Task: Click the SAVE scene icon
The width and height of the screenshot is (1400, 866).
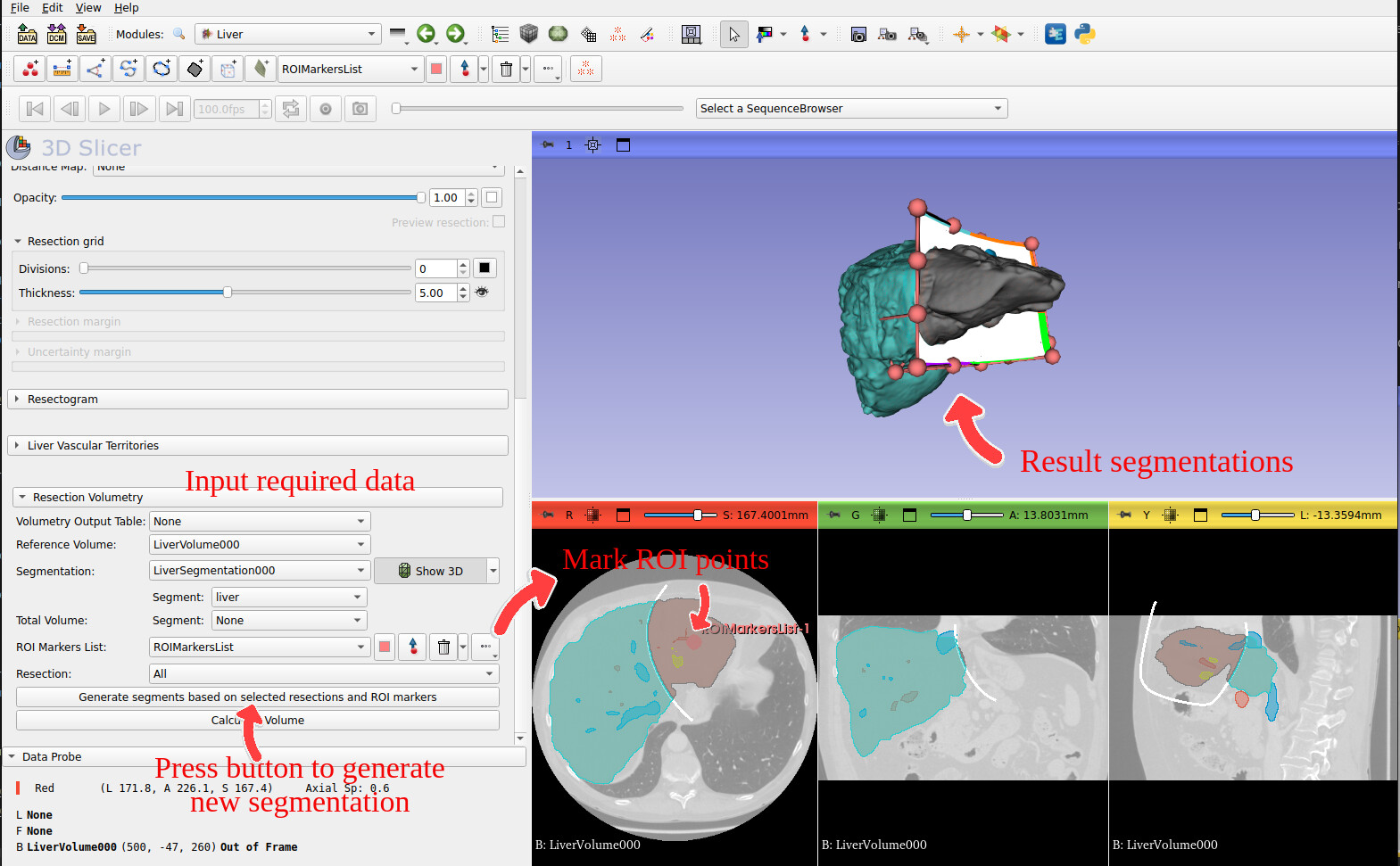Action: point(86,34)
